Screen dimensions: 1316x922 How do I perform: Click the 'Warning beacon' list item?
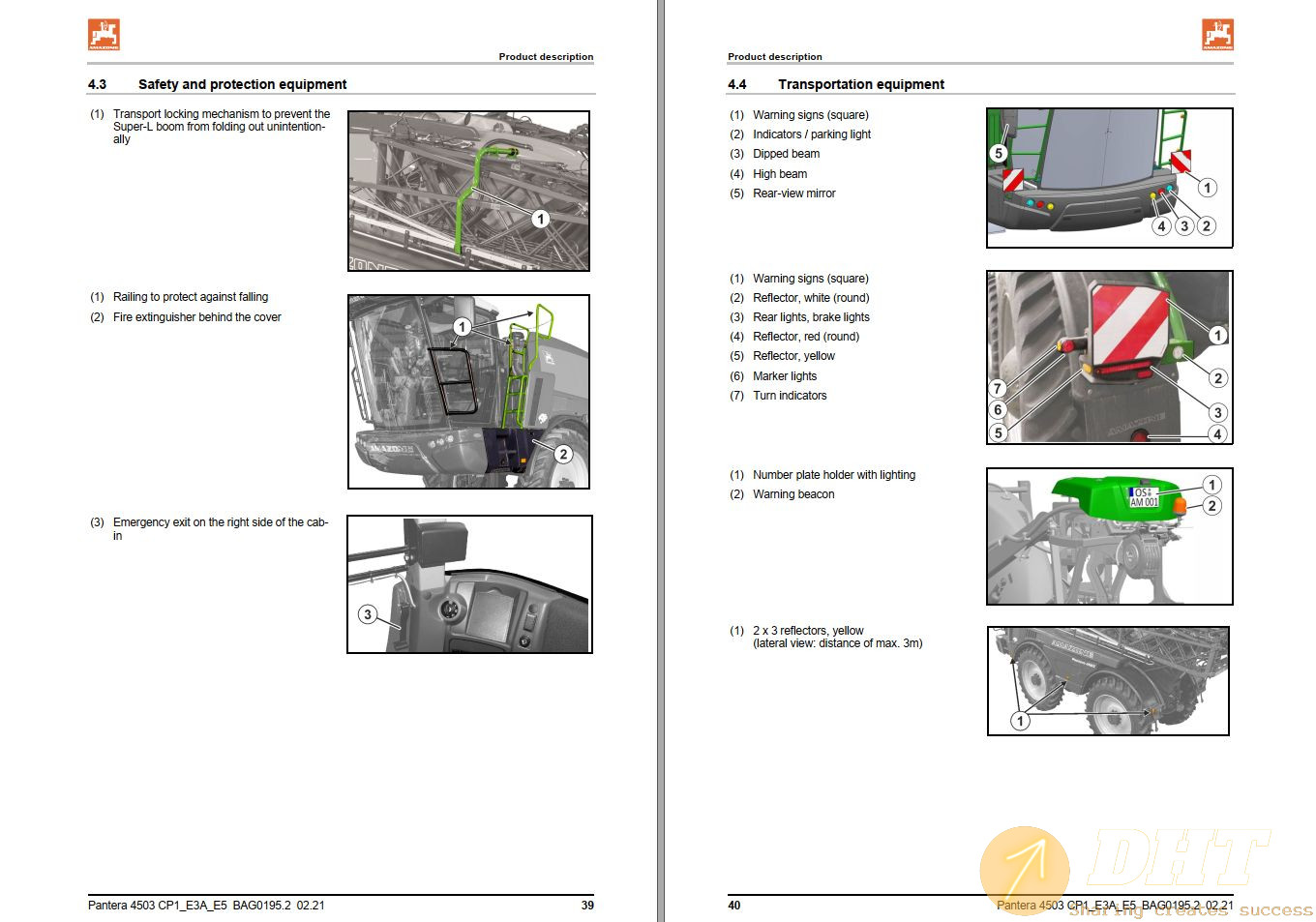(x=793, y=494)
